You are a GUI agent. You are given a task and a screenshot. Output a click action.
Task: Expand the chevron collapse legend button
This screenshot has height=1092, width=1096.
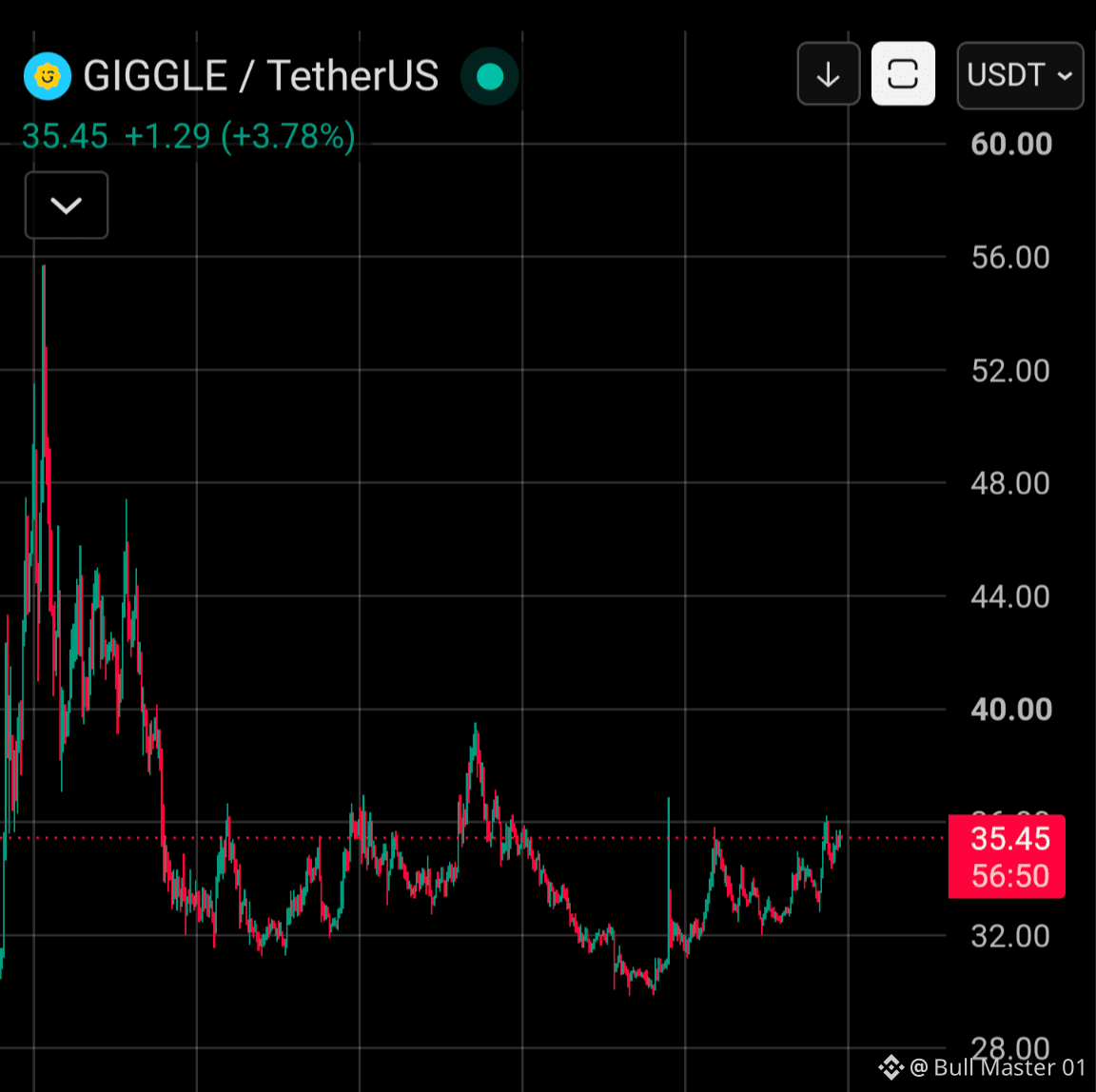[67, 205]
